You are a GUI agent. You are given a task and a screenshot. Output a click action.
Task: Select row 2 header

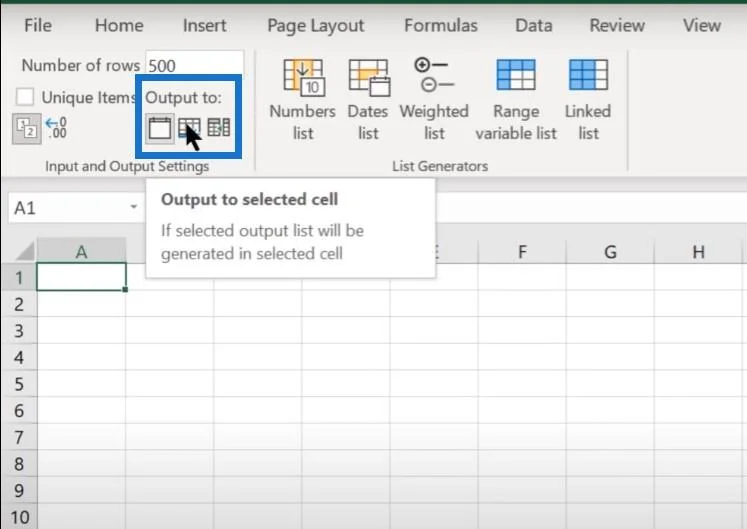[x=19, y=304]
